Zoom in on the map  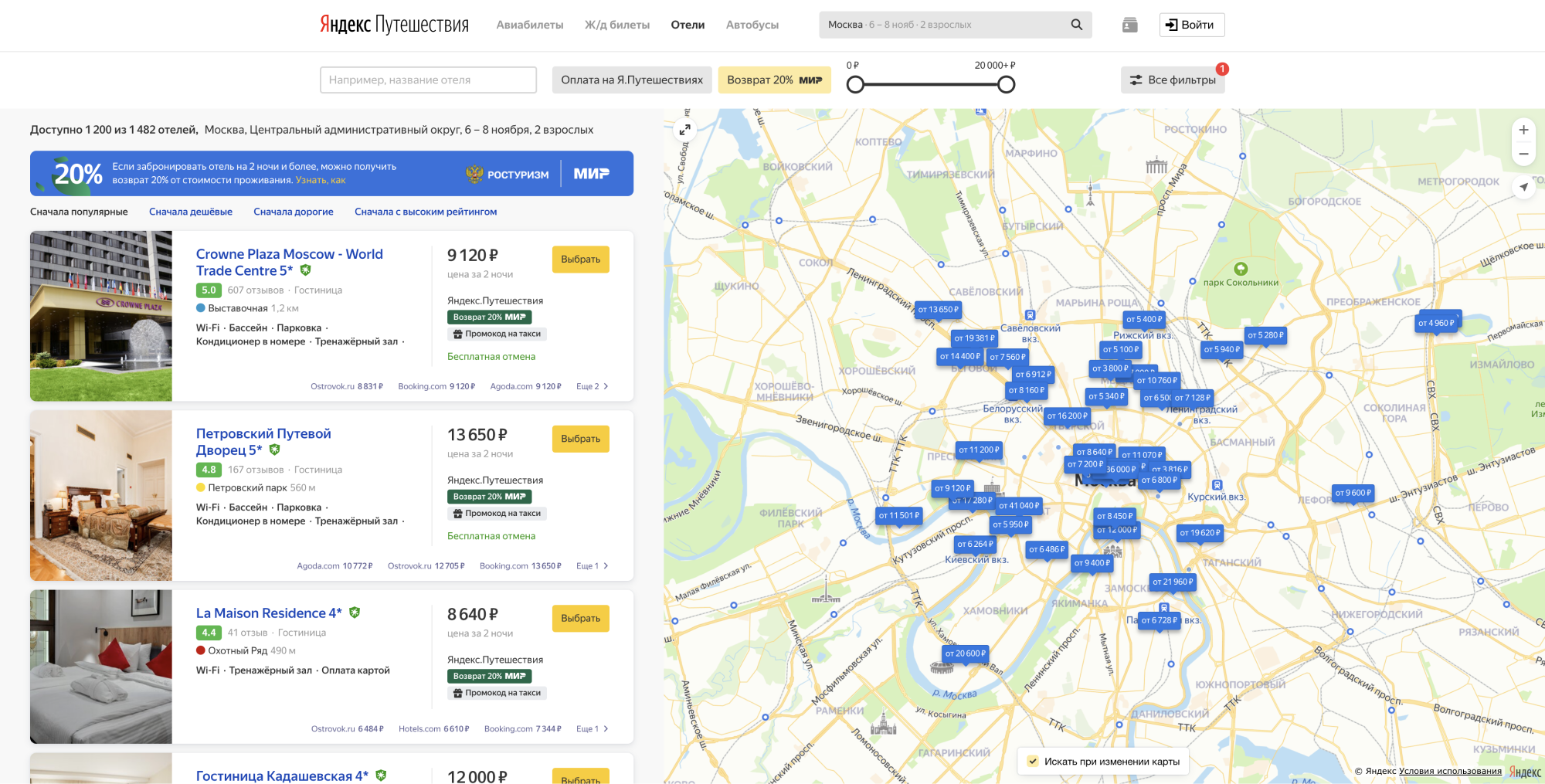(1523, 130)
